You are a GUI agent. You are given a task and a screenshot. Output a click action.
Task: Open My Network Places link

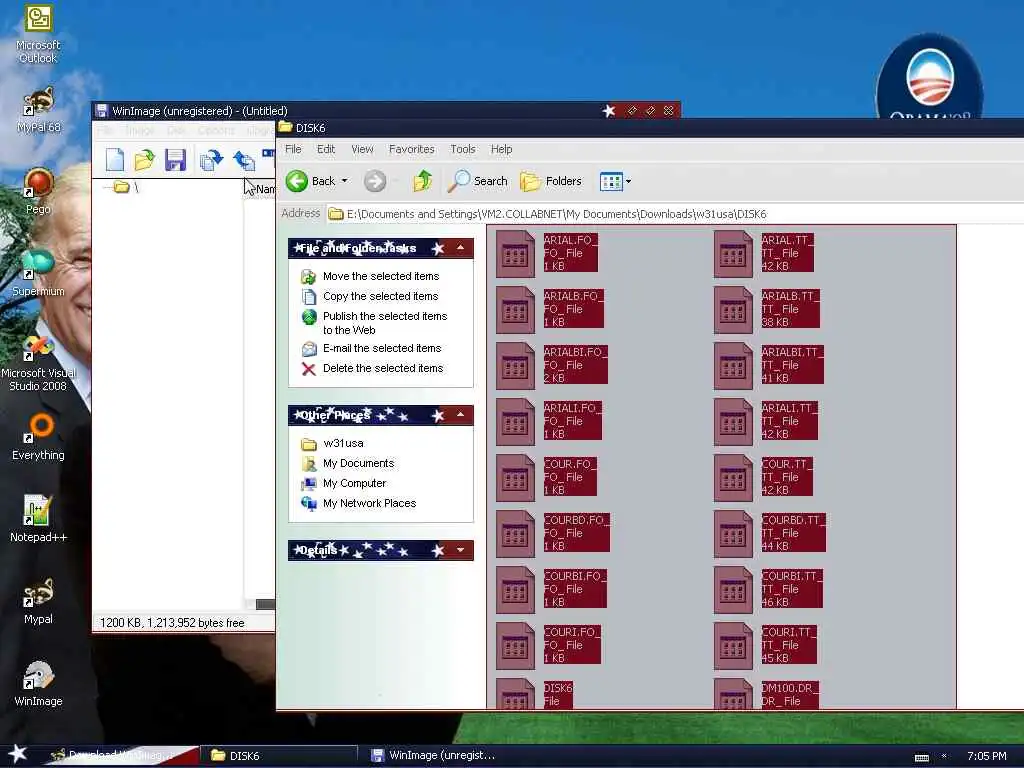click(x=369, y=503)
